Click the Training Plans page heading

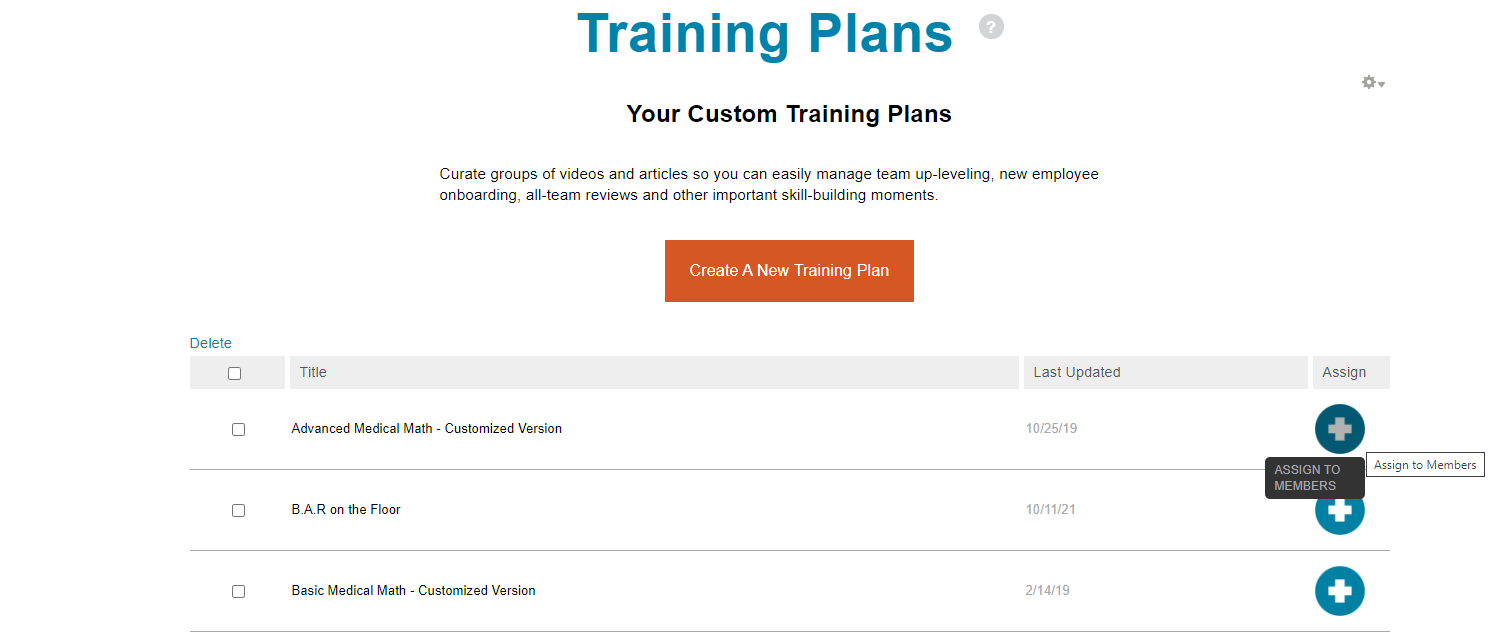[x=765, y=33]
